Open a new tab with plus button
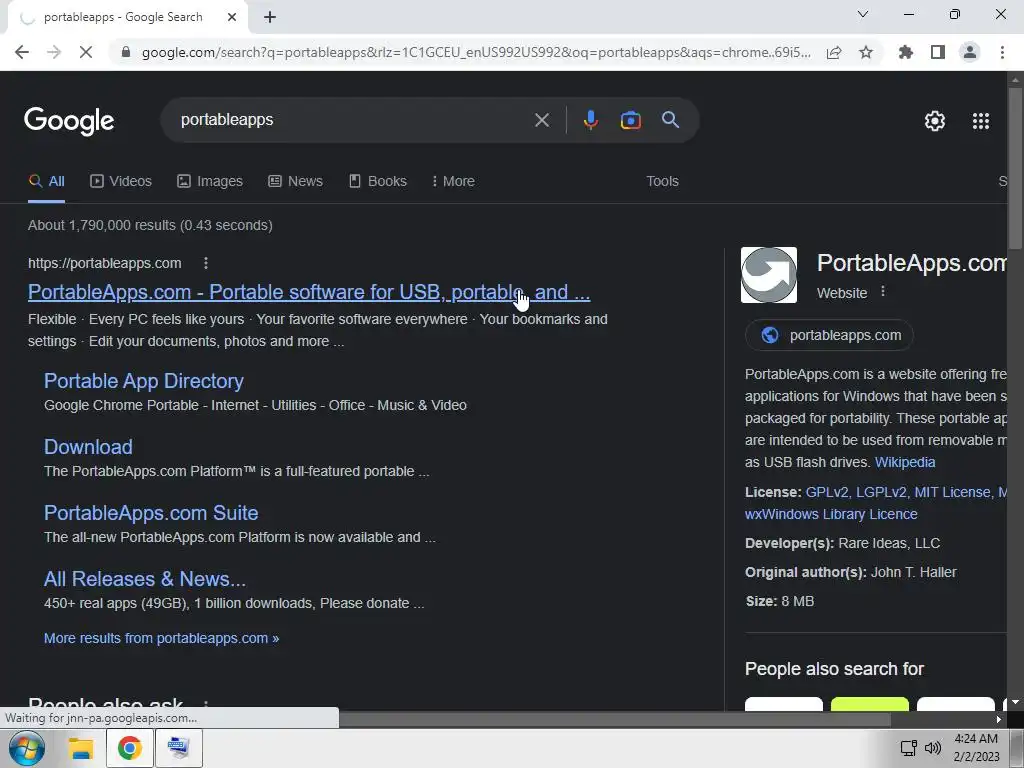The height and width of the screenshot is (768, 1024). pos(270,17)
